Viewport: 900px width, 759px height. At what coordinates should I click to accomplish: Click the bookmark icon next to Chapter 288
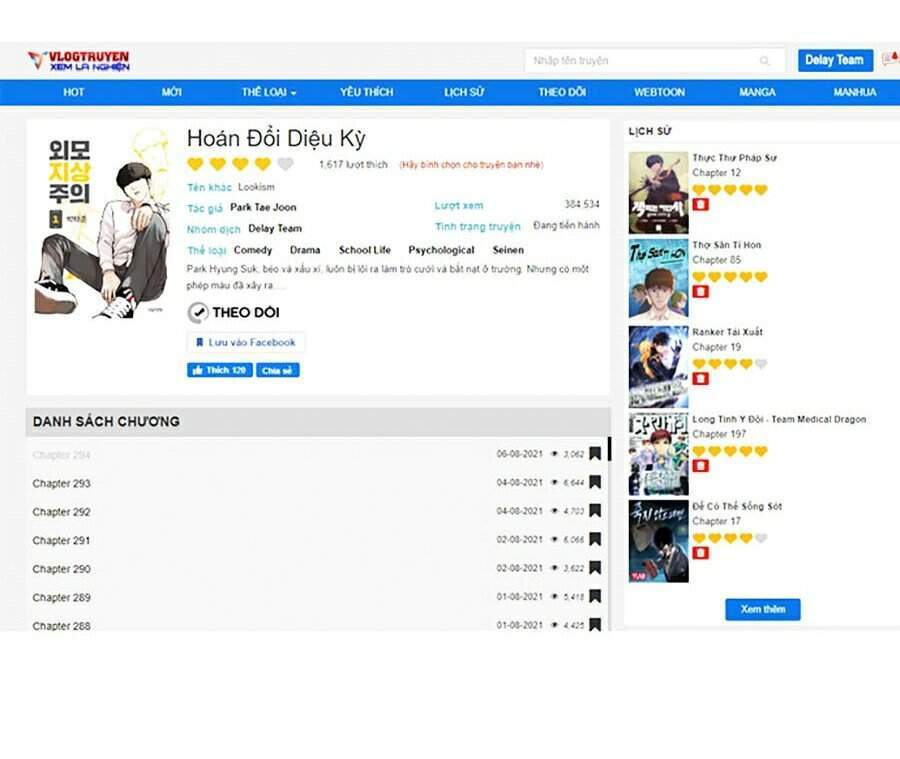pos(596,625)
